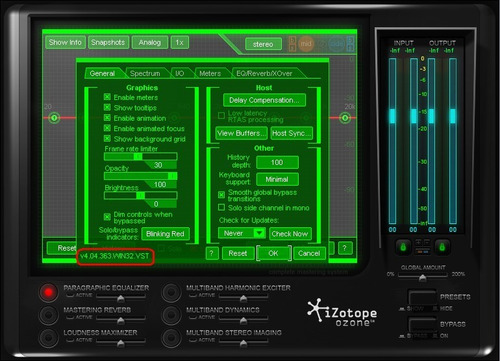Click the left input gain fader
The image size is (500, 361).
pos(392,116)
